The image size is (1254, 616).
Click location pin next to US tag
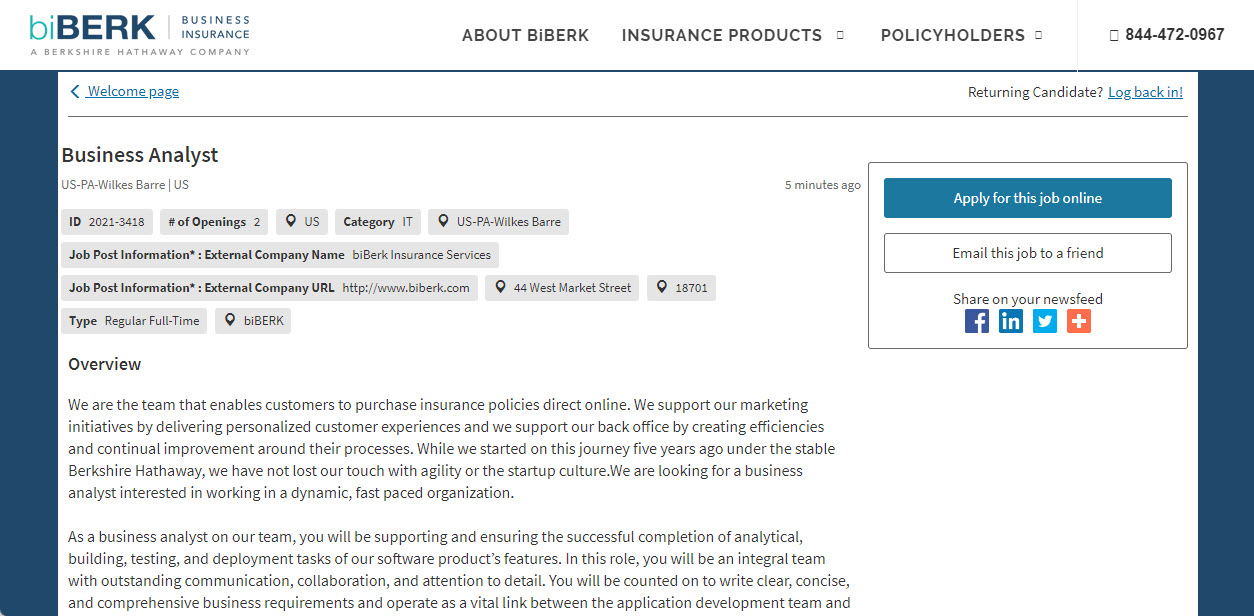tap(291, 221)
